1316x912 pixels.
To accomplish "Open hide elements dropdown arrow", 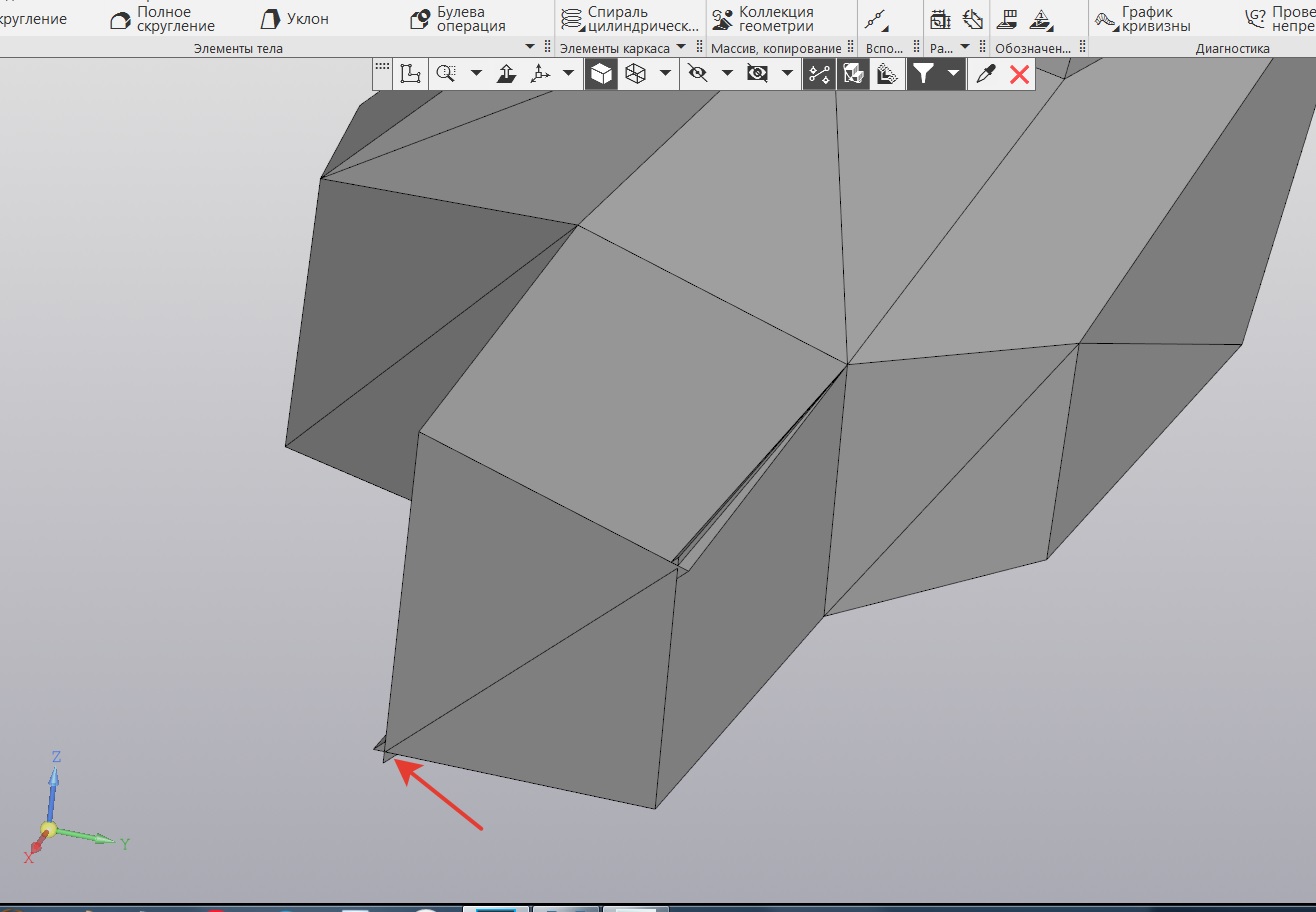I will (727, 73).
